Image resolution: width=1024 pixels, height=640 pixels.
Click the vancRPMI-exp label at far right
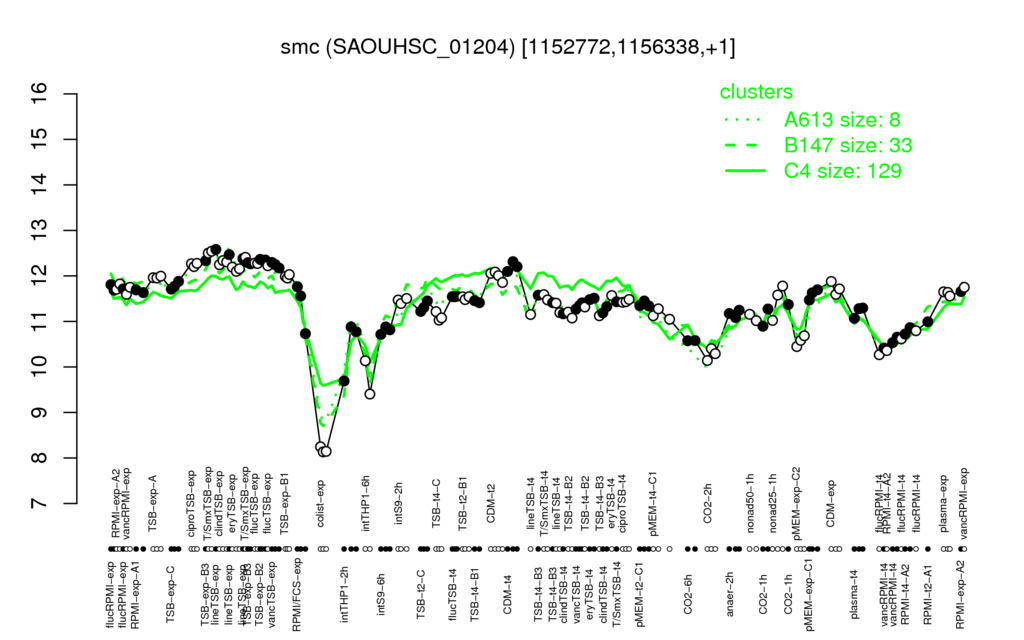click(964, 503)
